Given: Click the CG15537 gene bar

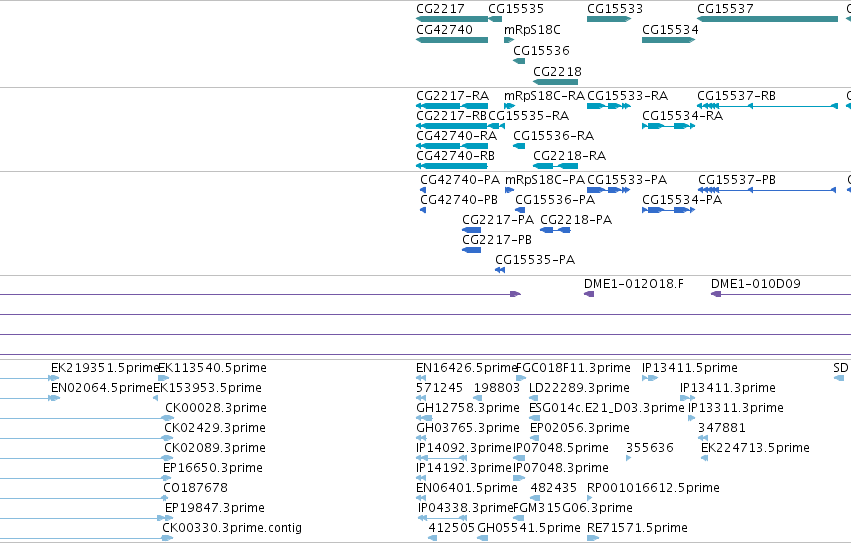Looking at the screenshot, I should pos(767,19).
